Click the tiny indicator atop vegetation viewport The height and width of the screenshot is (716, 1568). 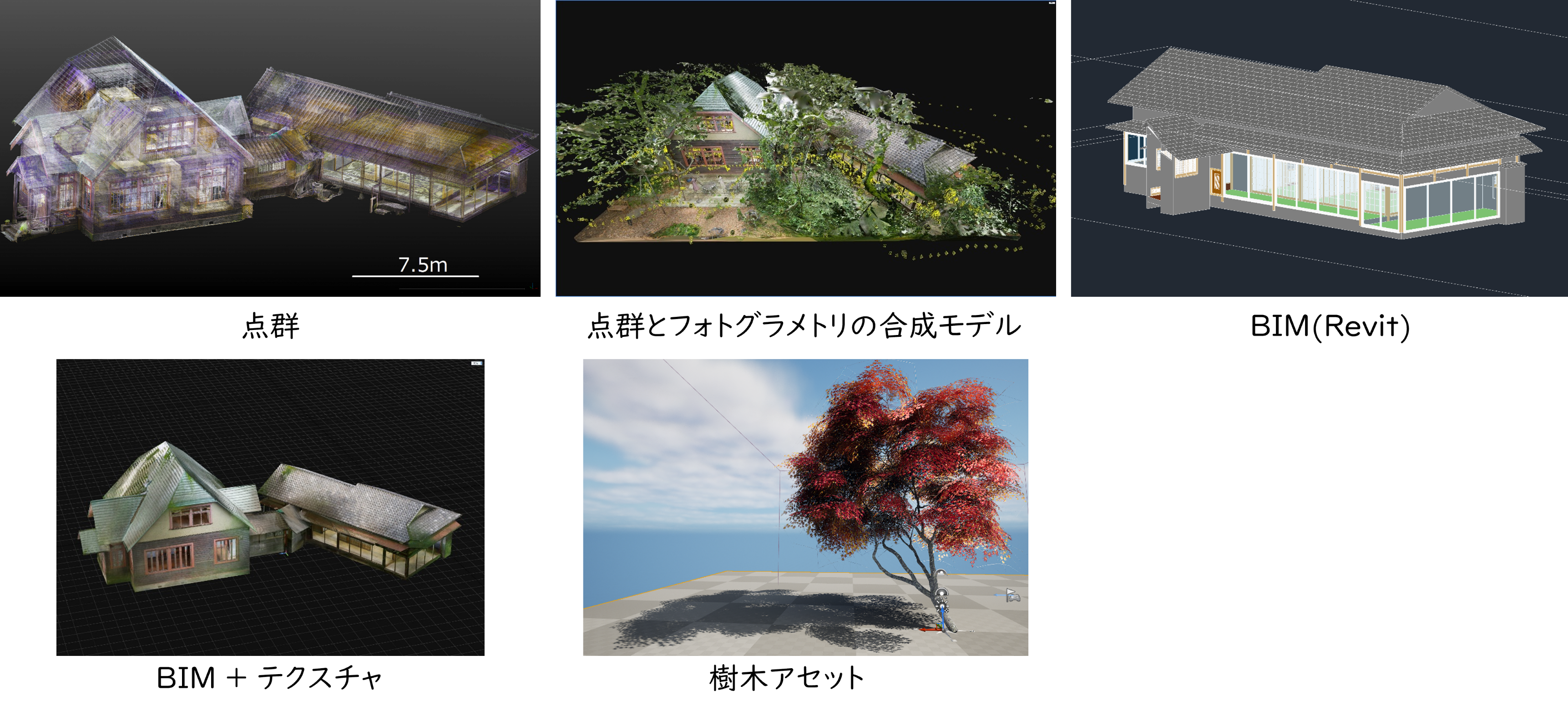click(1051, 3)
